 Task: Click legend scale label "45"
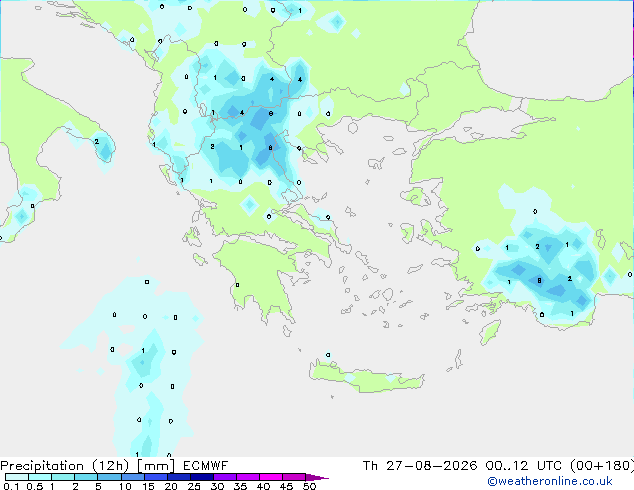pyautogui.click(x=286, y=486)
